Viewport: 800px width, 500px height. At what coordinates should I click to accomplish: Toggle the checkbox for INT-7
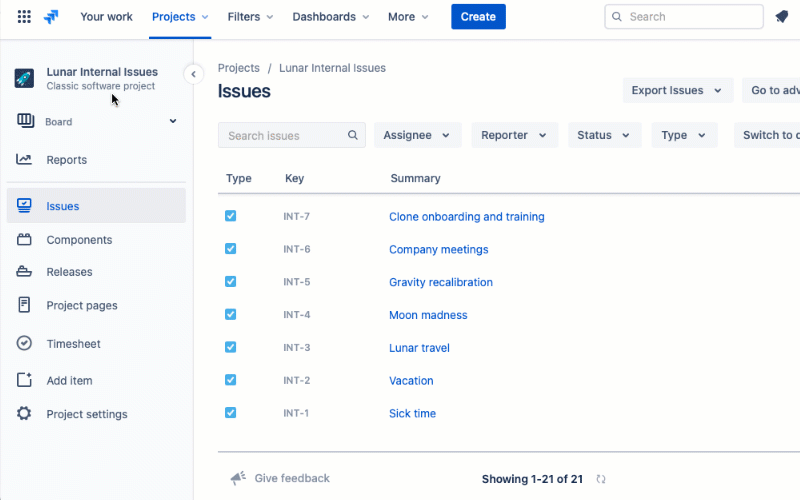pyautogui.click(x=231, y=216)
